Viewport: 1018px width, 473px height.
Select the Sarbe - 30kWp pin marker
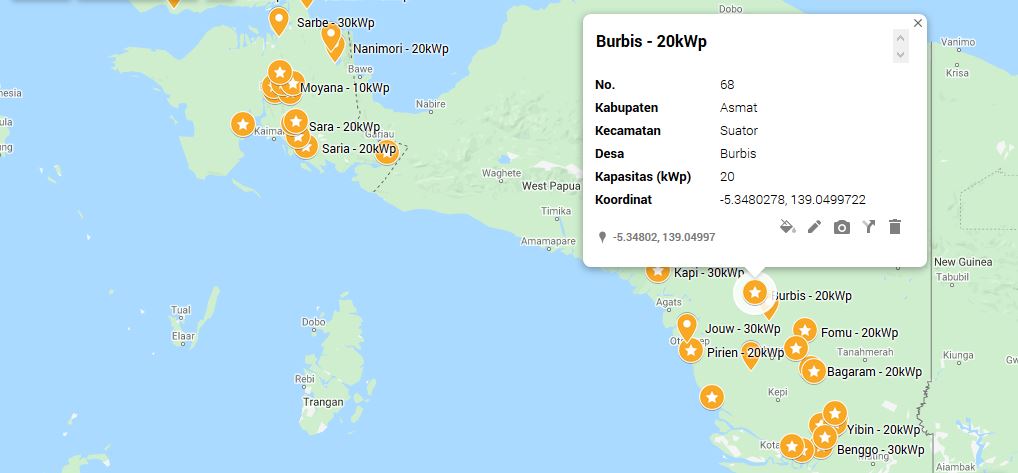pyautogui.click(x=279, y=19)
